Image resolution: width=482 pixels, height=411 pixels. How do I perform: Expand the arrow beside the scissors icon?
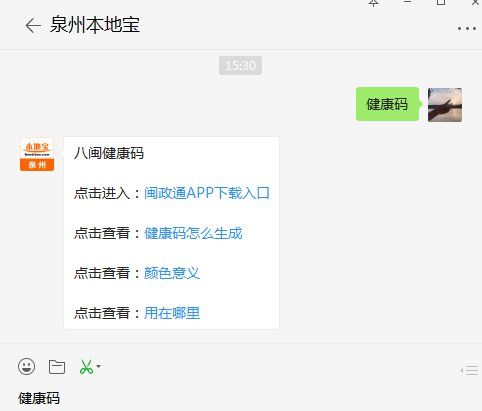point(98,366)
